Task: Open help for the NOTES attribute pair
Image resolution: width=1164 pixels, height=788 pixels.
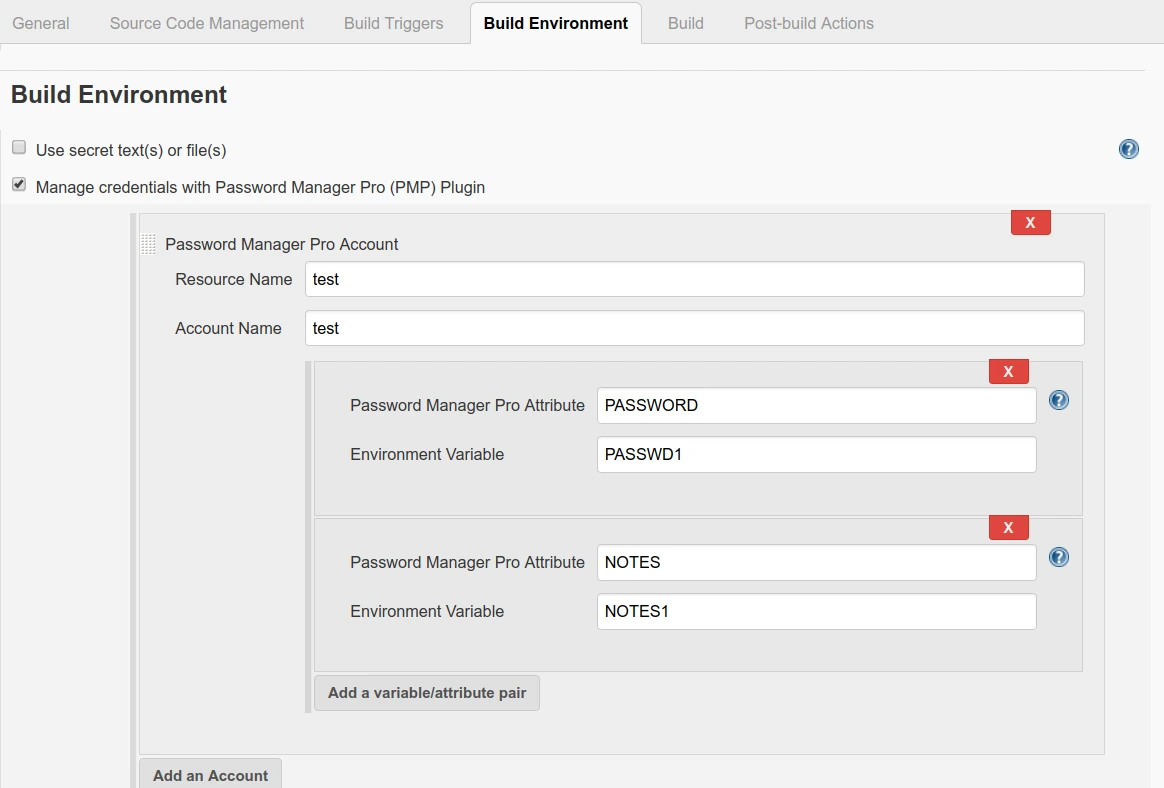Action: [x=1058, y=557]
